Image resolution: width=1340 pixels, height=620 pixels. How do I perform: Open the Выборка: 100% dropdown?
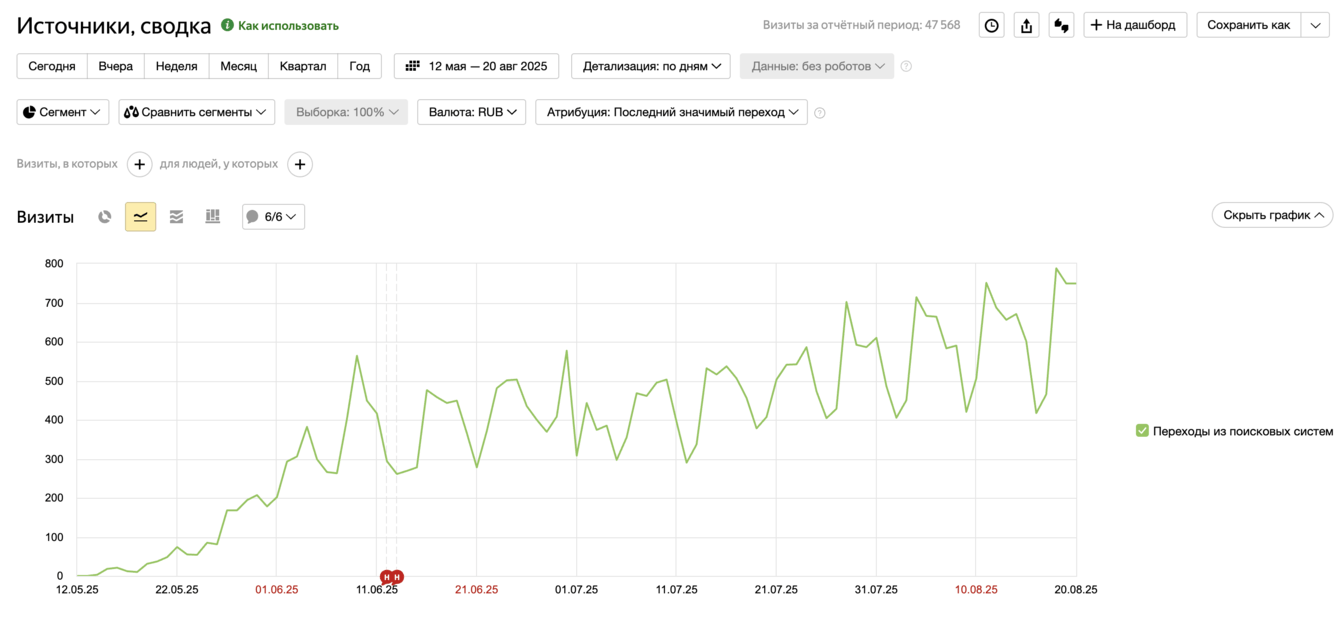pos(346,112)
